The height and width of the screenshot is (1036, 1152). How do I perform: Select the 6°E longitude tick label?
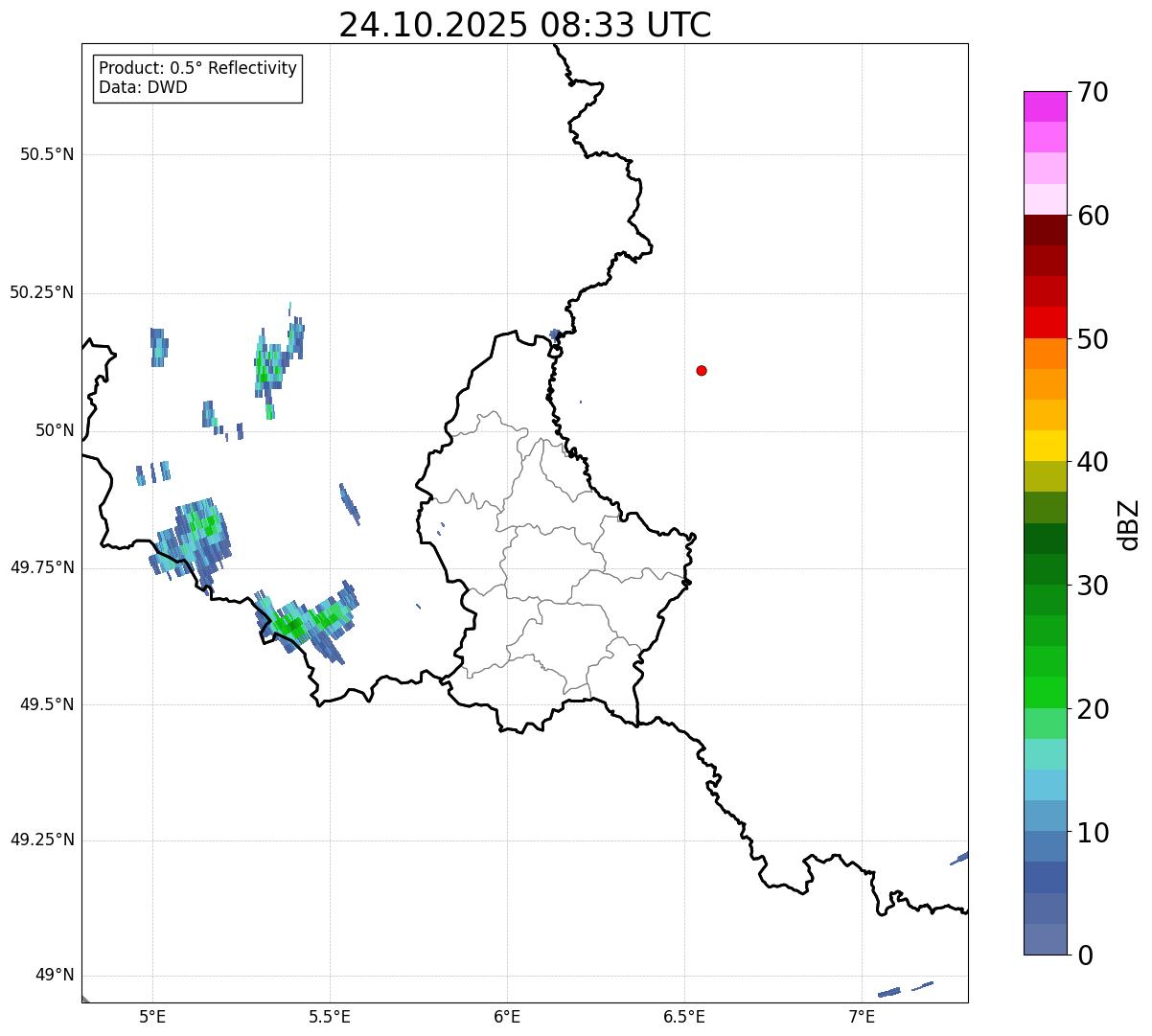click(x=507, y=1016)
